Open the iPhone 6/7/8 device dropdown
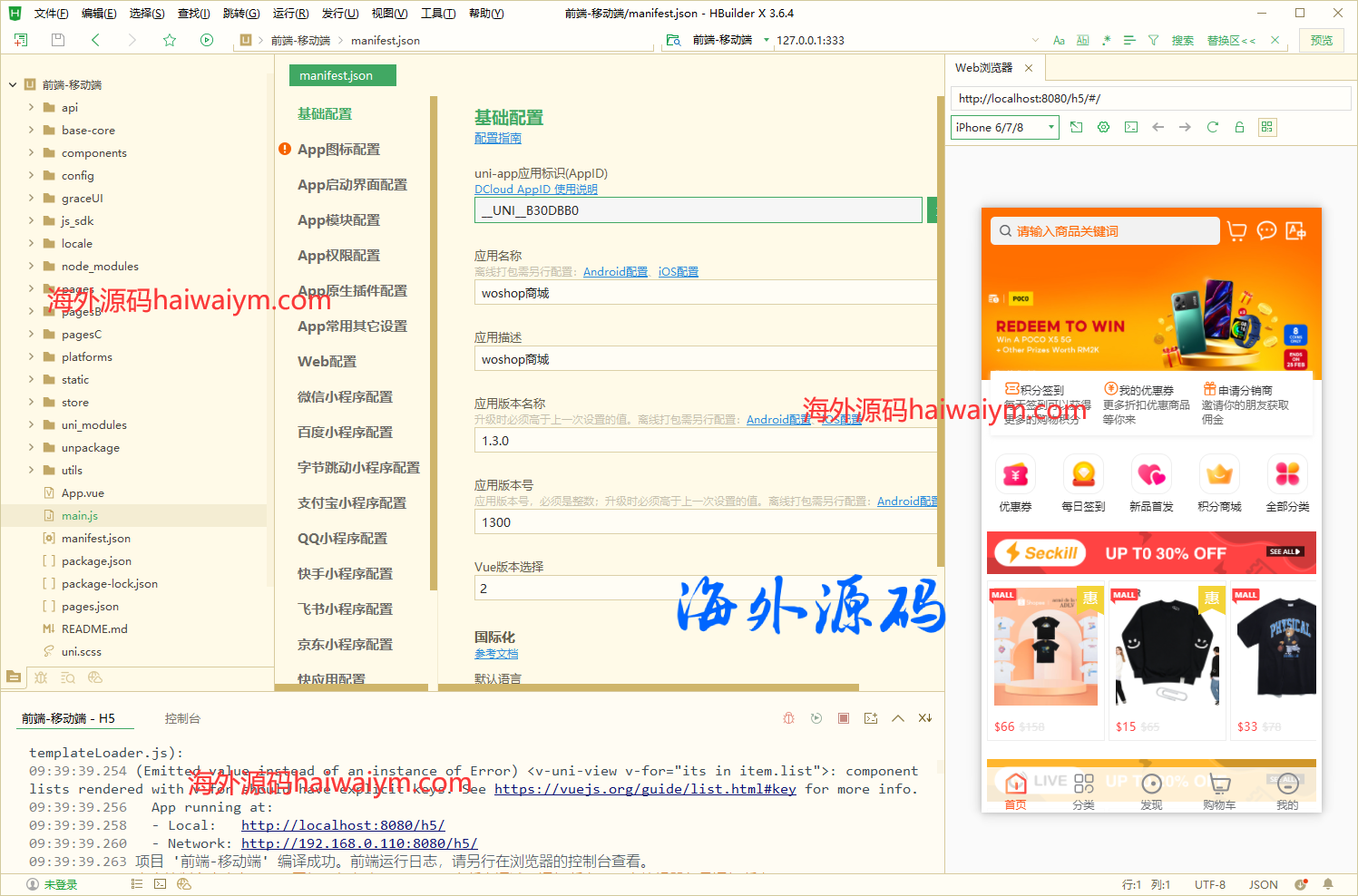 [1004, 127]
